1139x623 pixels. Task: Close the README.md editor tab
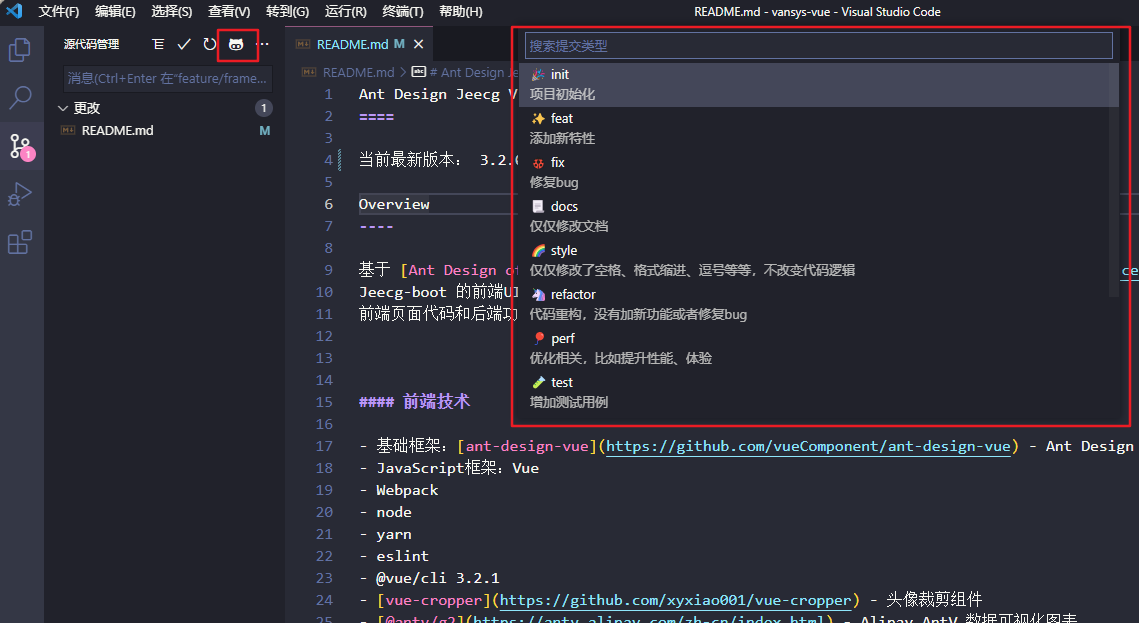tap(418, 45)
